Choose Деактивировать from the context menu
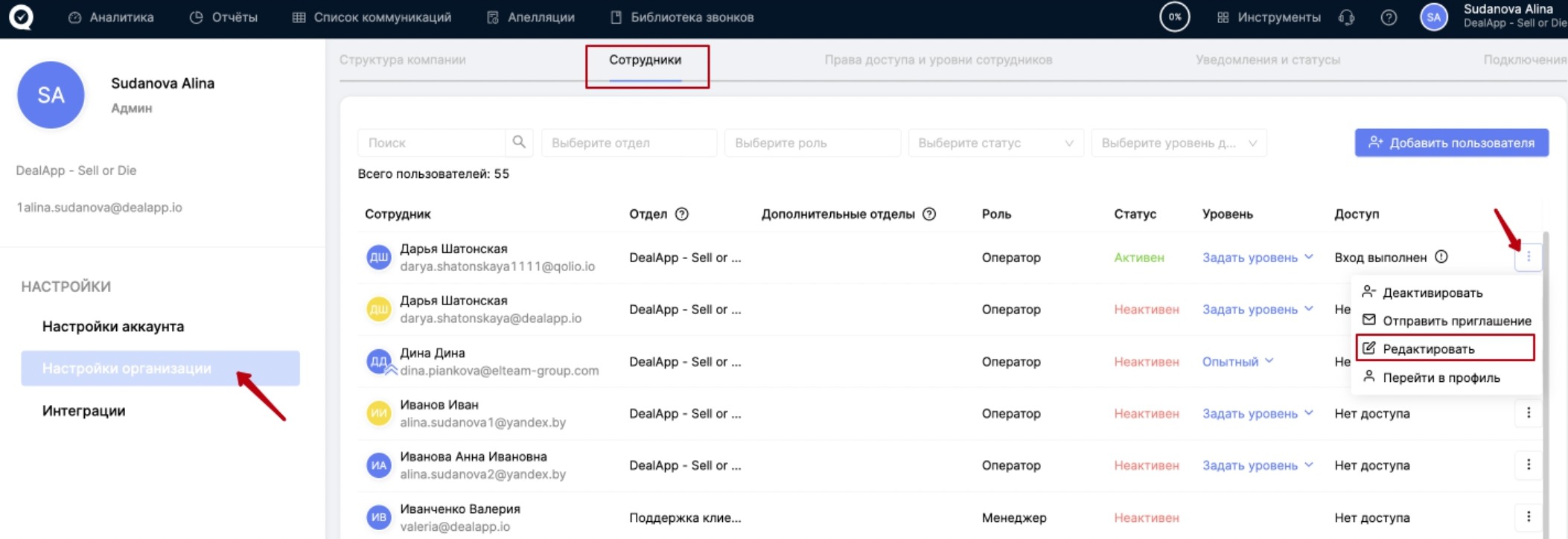Screen dimensions: 1568x539 [1432, 293]
